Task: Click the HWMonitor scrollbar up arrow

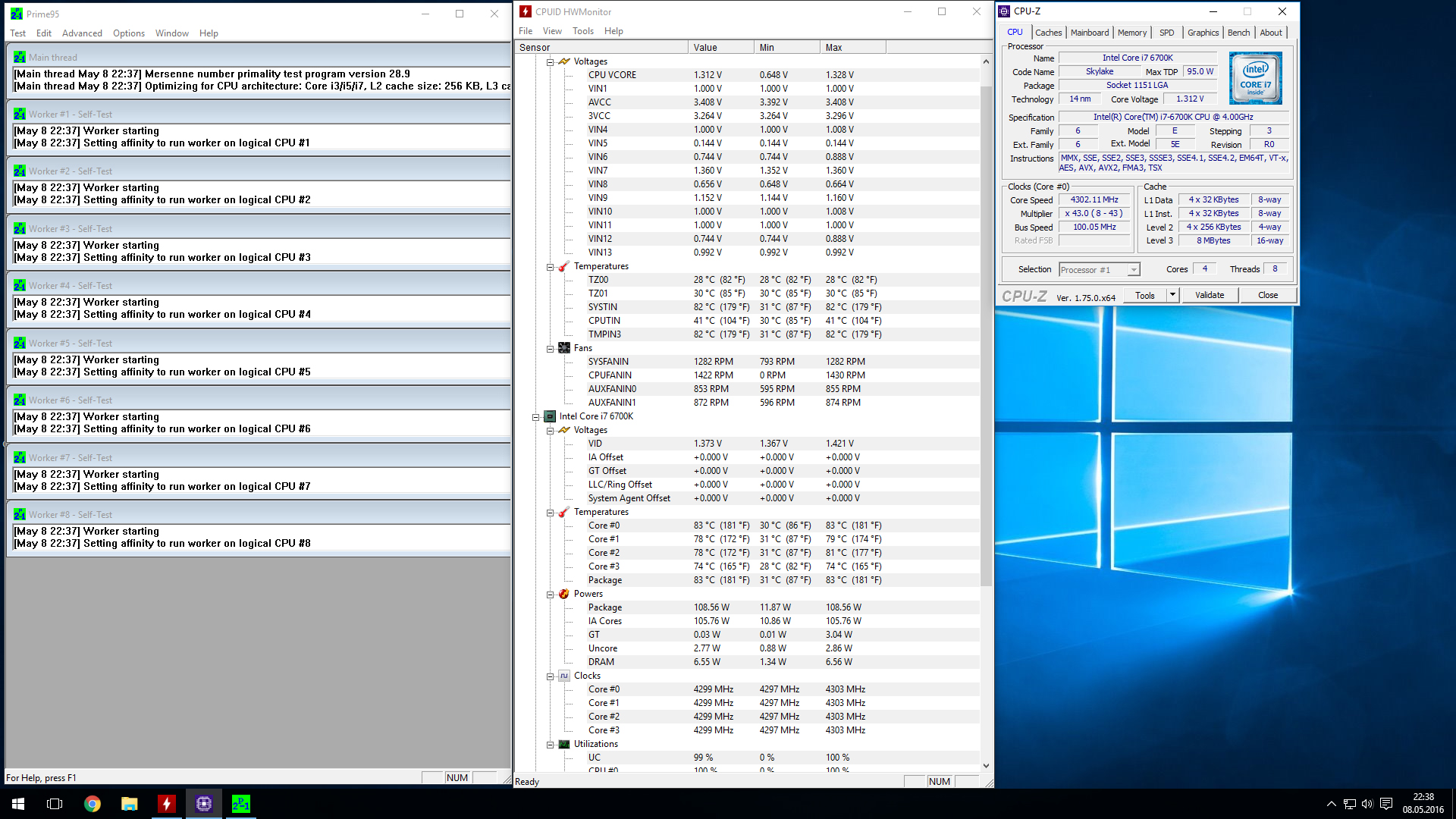Action: pyautogui.click(x=986, y=61)
